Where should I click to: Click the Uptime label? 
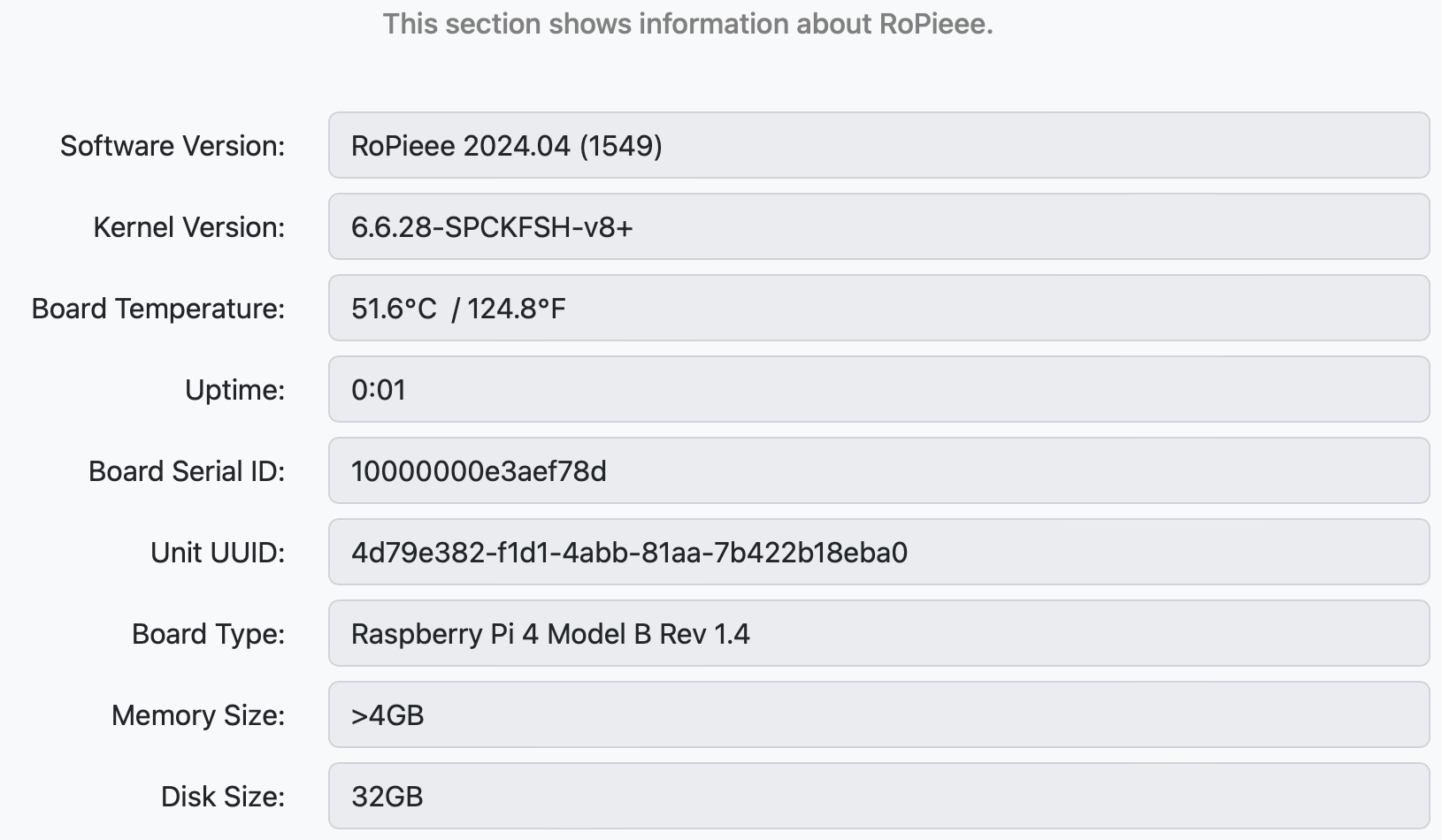click(234, 390)
